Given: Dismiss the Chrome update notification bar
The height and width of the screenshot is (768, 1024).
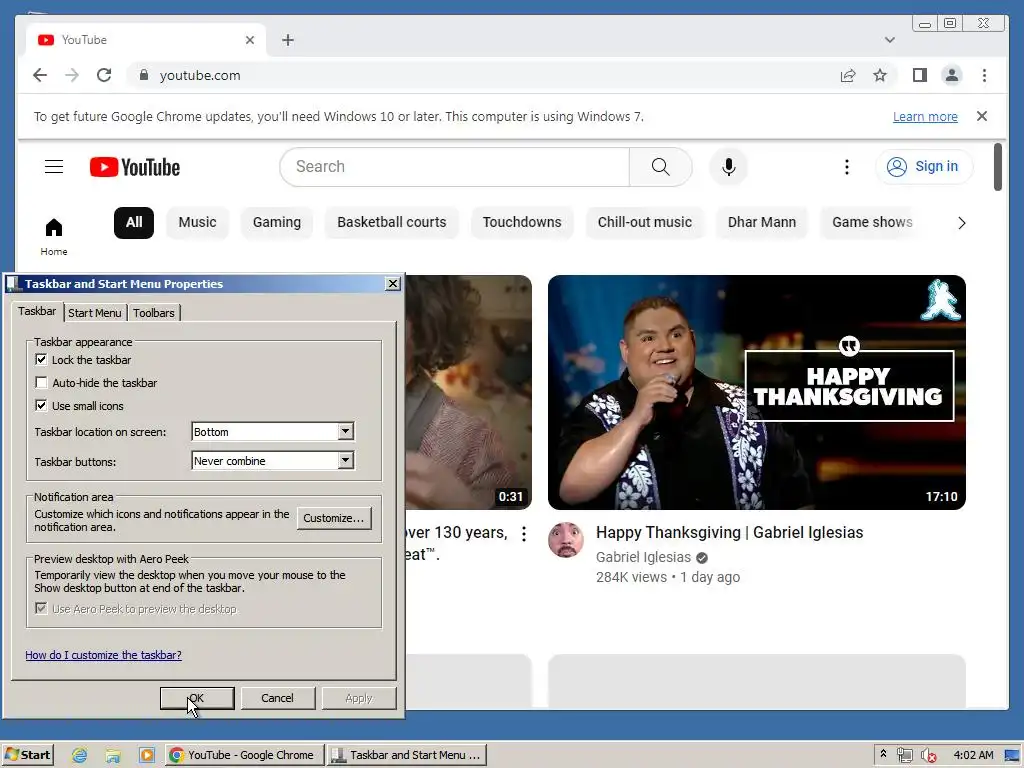Looking at the screenshot, I should (x=982, y=116).
